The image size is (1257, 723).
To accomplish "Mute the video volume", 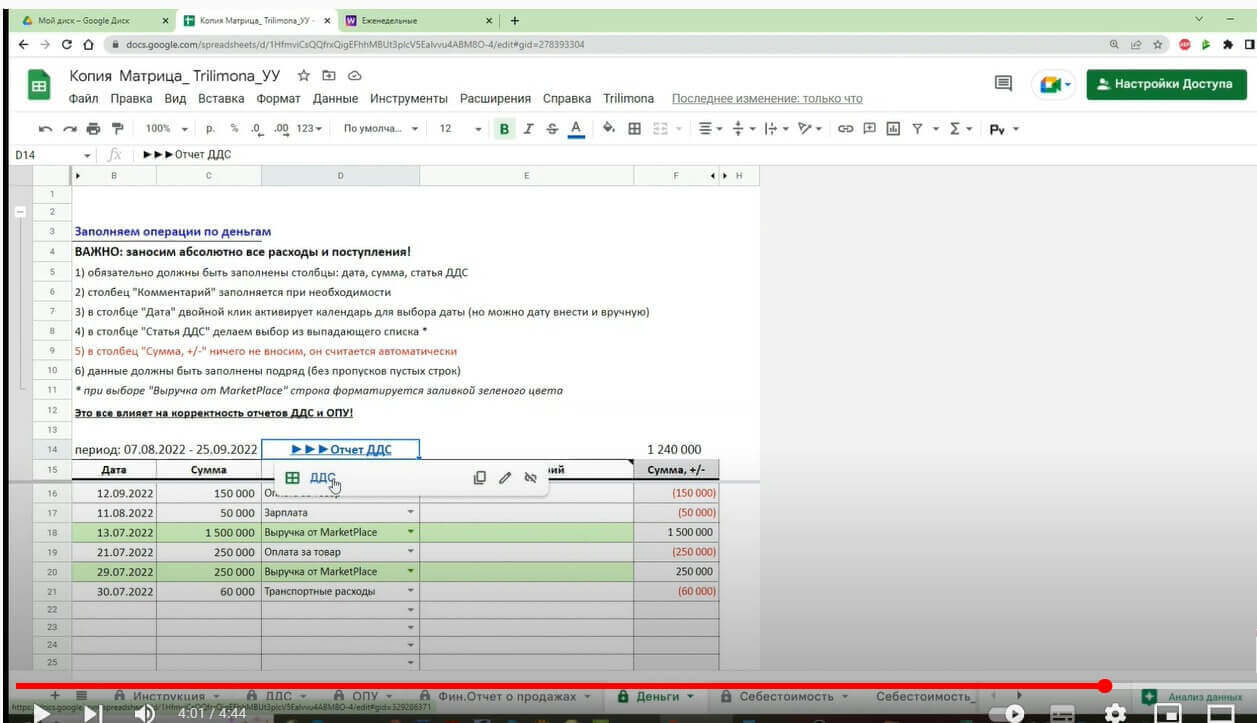I will [x=145, y=713].
